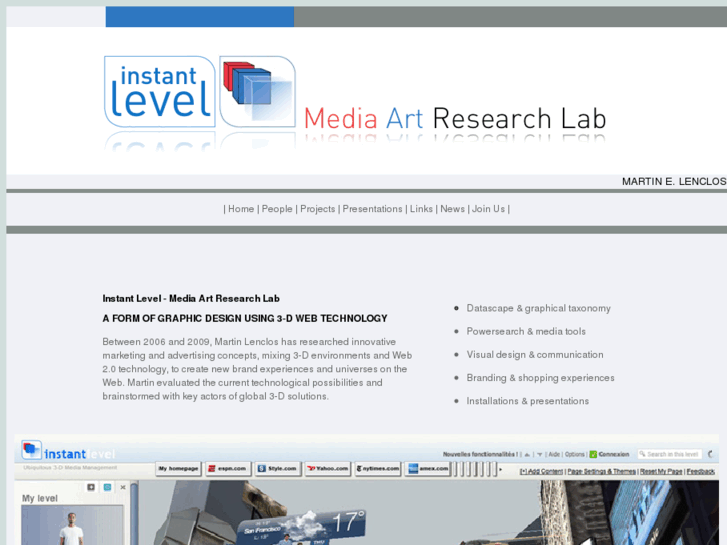Go to the Projects page
727x545 pixels.
(x=318, y=209)
